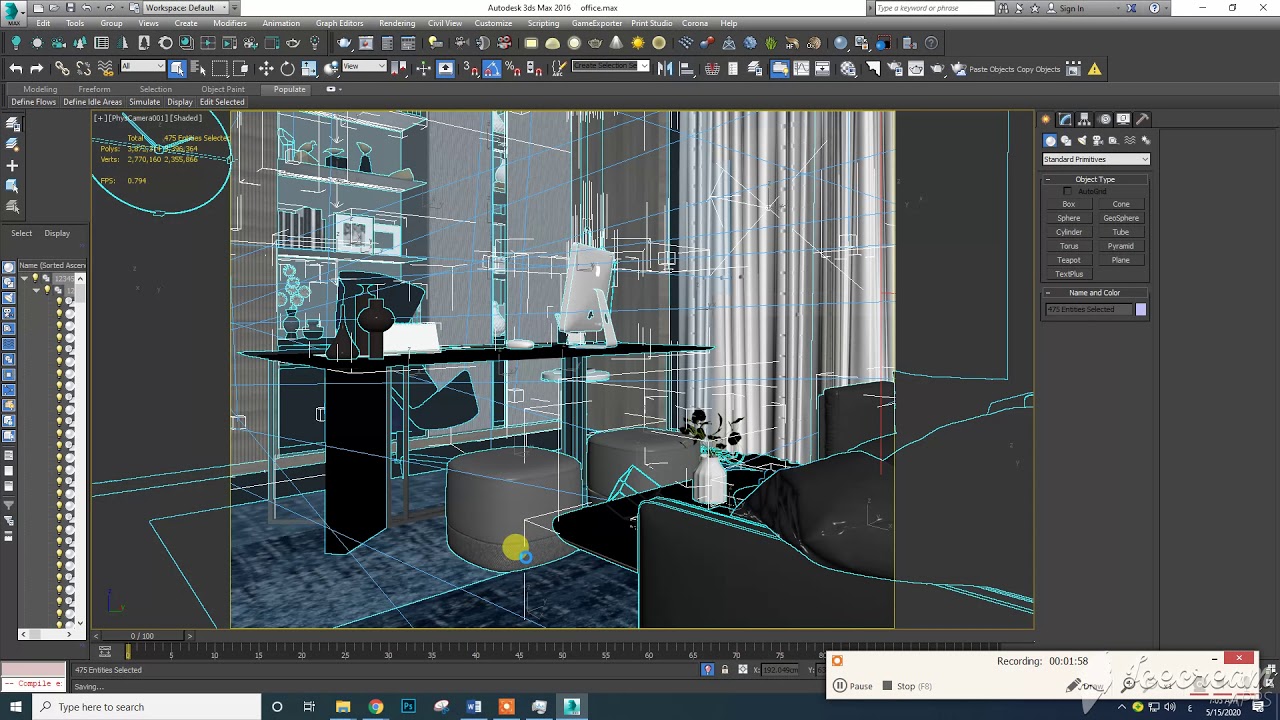Image resolution: width=1280 pixels, height=720 pixels.
Task: Switch to the Modify command panel tab
Action: pos(1066,119)
